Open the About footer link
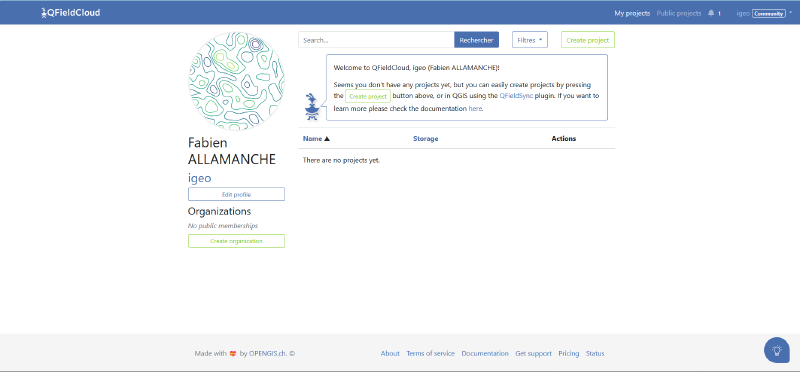800x372 pixels. point(390,353)
